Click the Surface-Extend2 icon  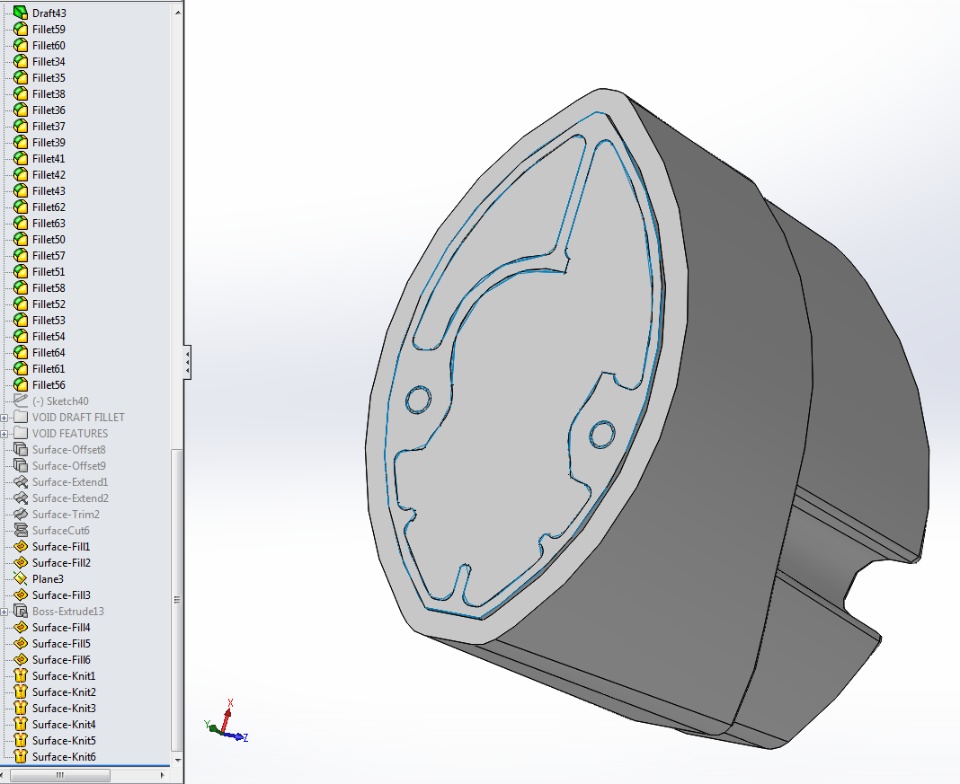[x=21, y=498]
